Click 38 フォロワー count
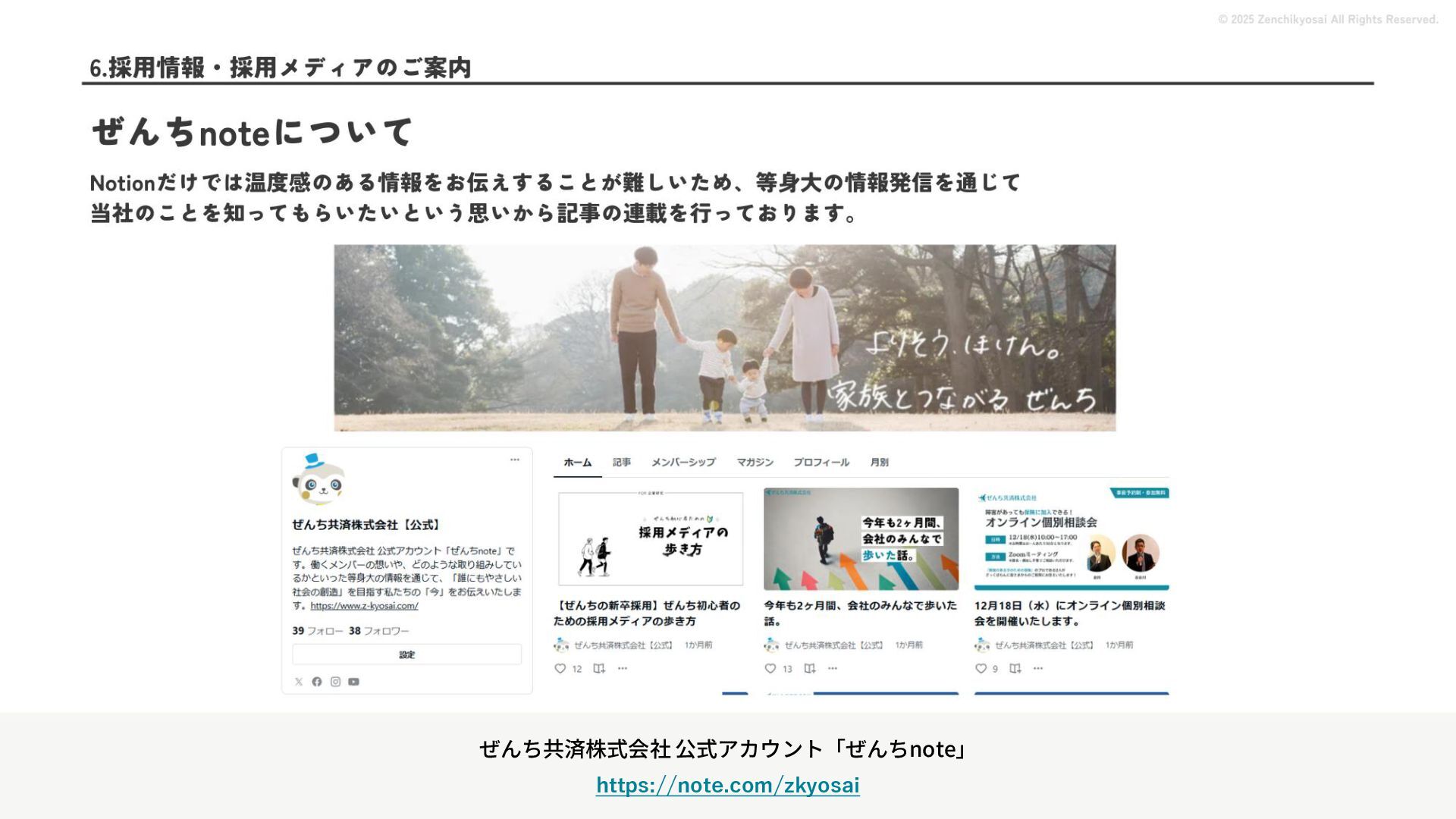 click(378, 631)
